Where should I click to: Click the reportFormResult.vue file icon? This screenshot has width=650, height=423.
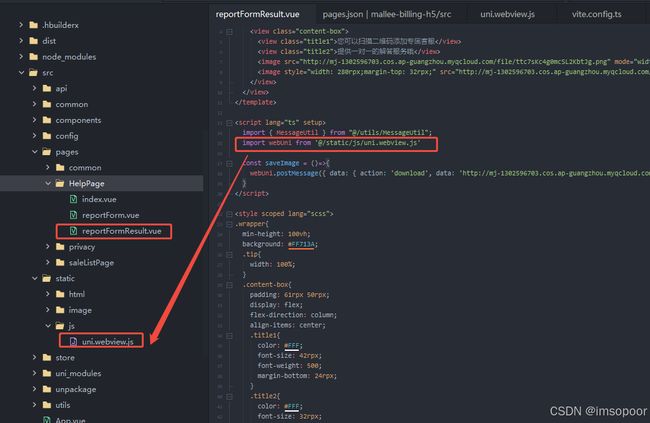pos(73,231)
